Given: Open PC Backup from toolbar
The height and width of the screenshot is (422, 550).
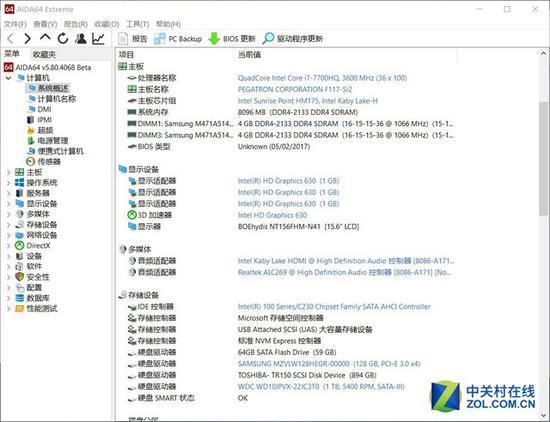Looking at the screenshot, I should pyautogui.click(x=178, y=39).
